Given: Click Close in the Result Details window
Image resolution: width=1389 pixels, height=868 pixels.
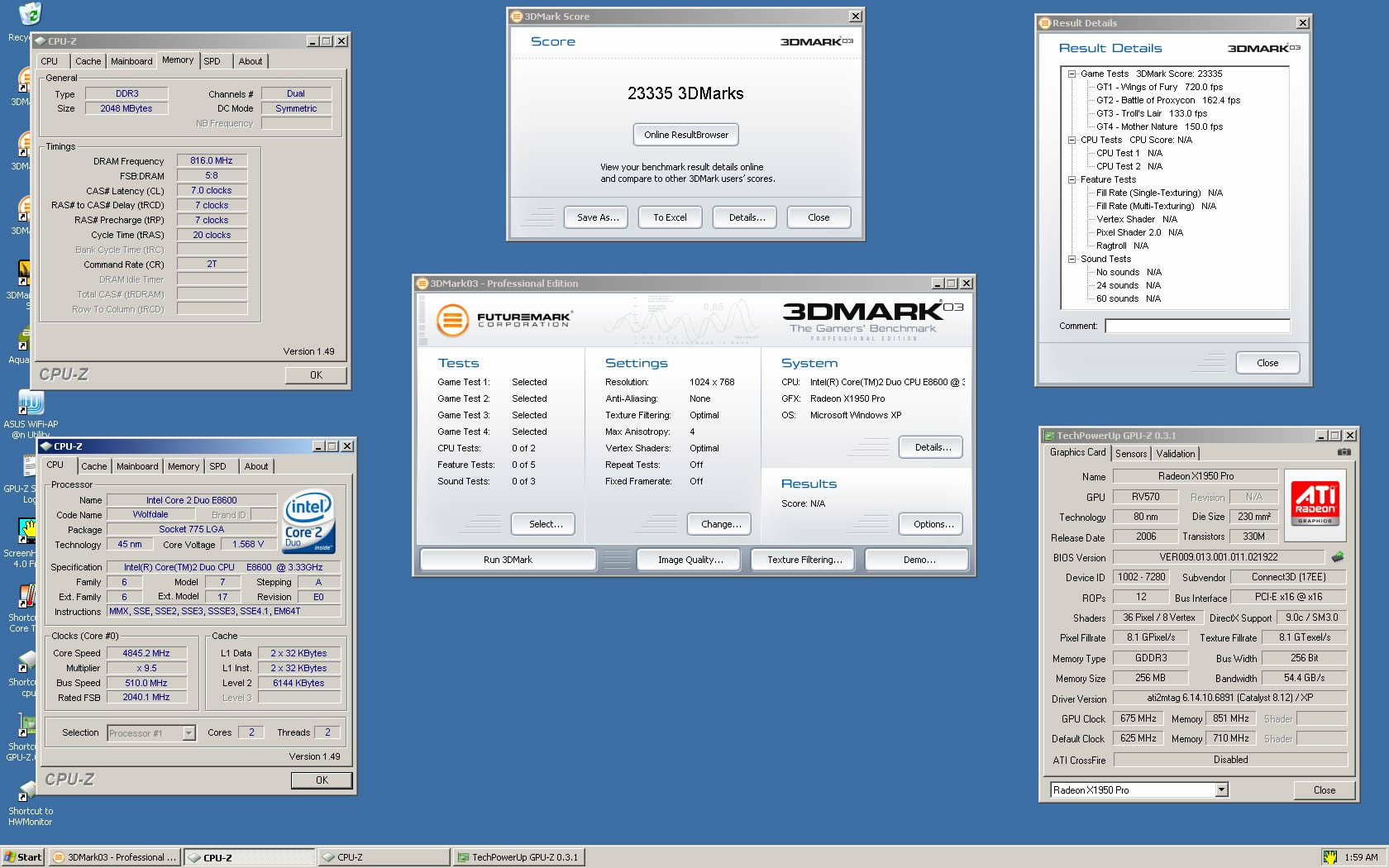Looking at the screenshot, I should click(1267, 363).
